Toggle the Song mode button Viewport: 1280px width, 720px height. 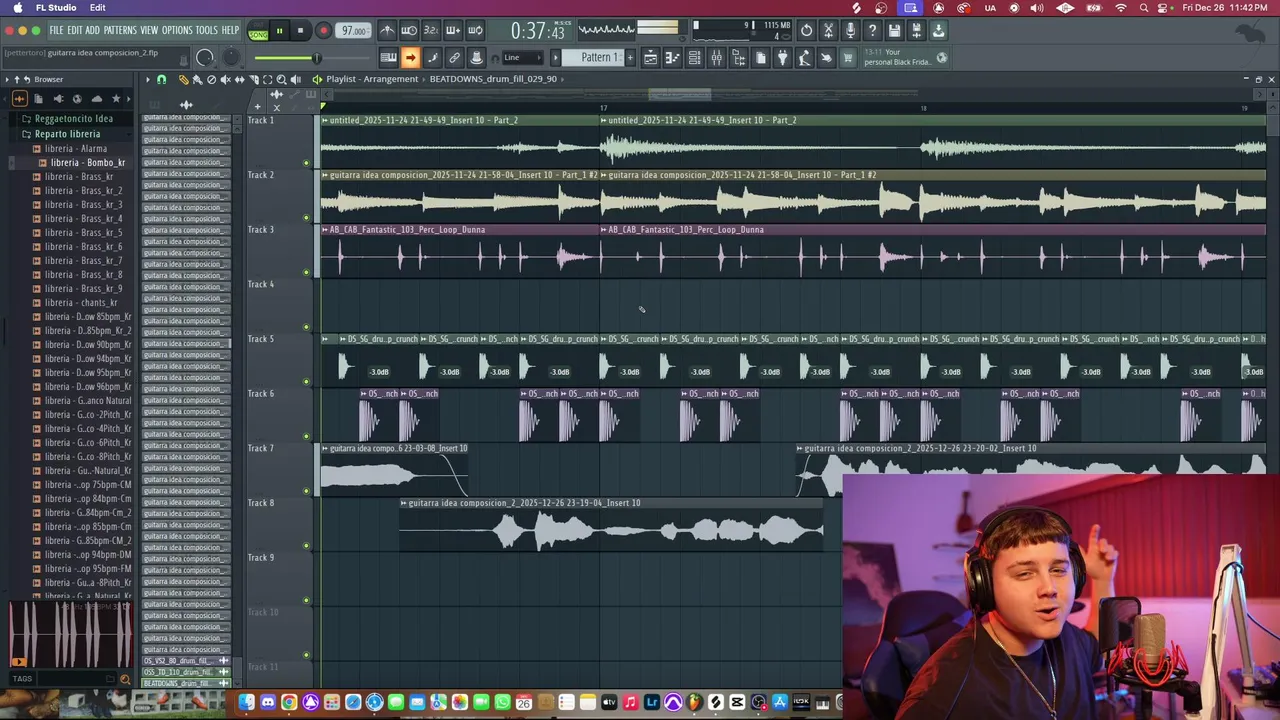pos(258,34)
